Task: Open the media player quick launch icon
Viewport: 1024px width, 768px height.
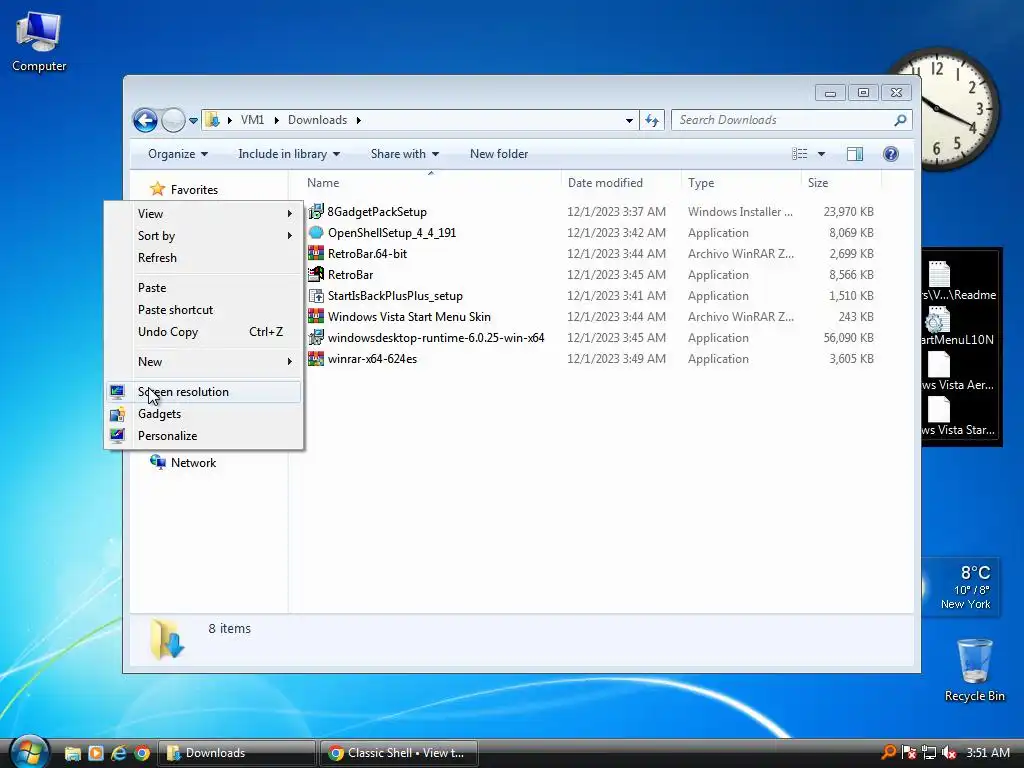Action: (x=96, y=753)
